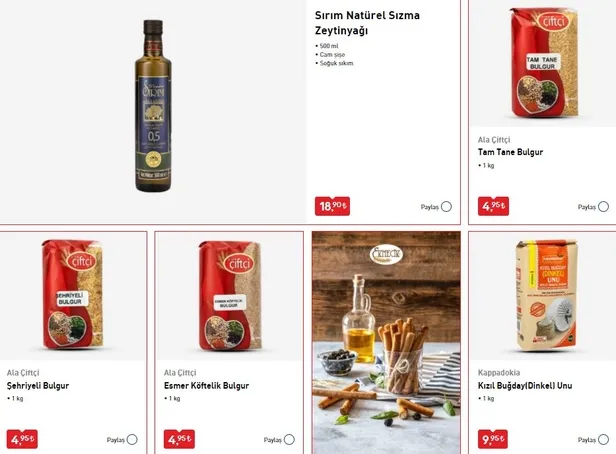Toggle Paylaş circle for Tam Tane Bulgur

(603, 207)
